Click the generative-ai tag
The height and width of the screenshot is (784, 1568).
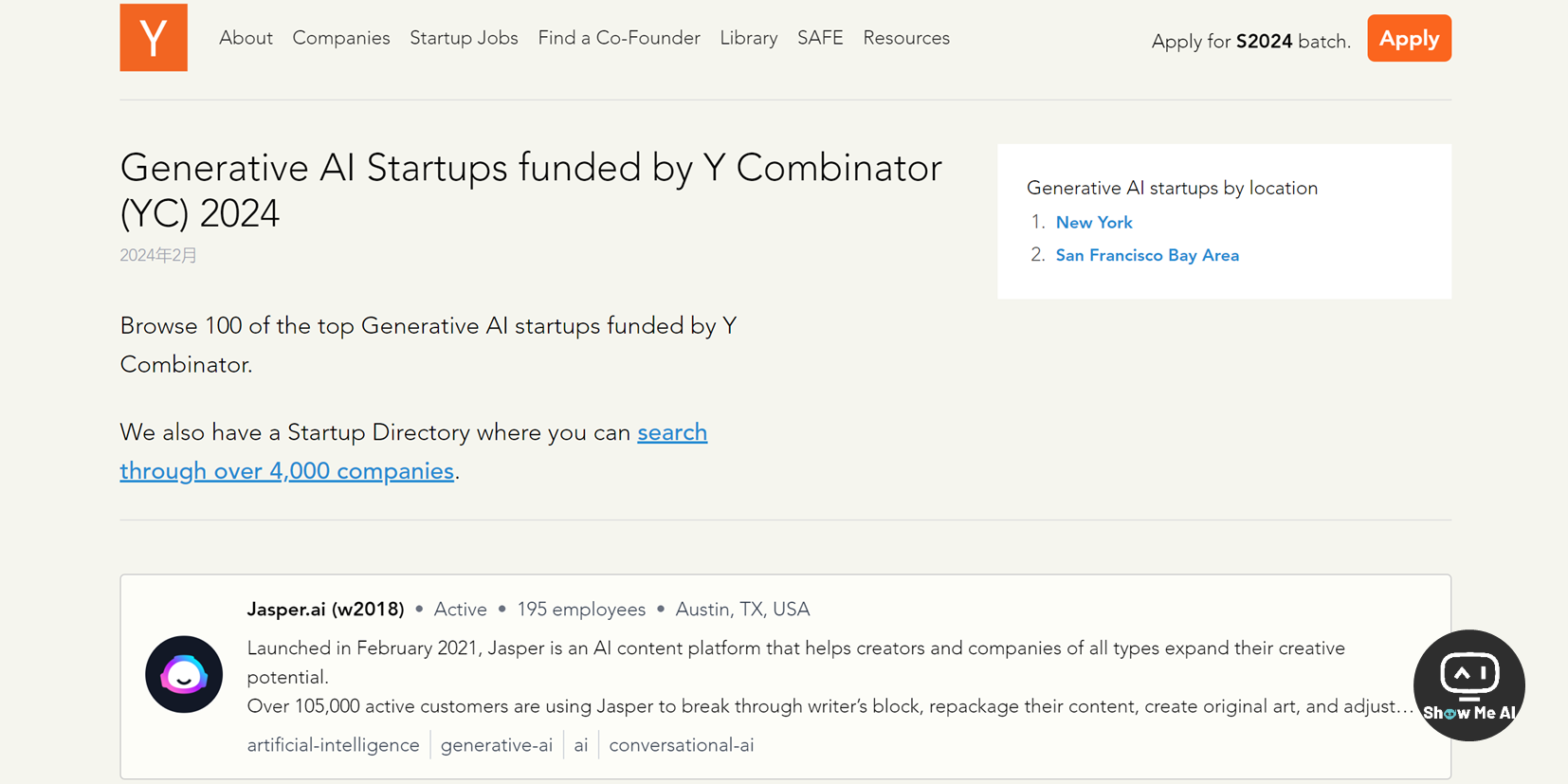coord(497,745)
